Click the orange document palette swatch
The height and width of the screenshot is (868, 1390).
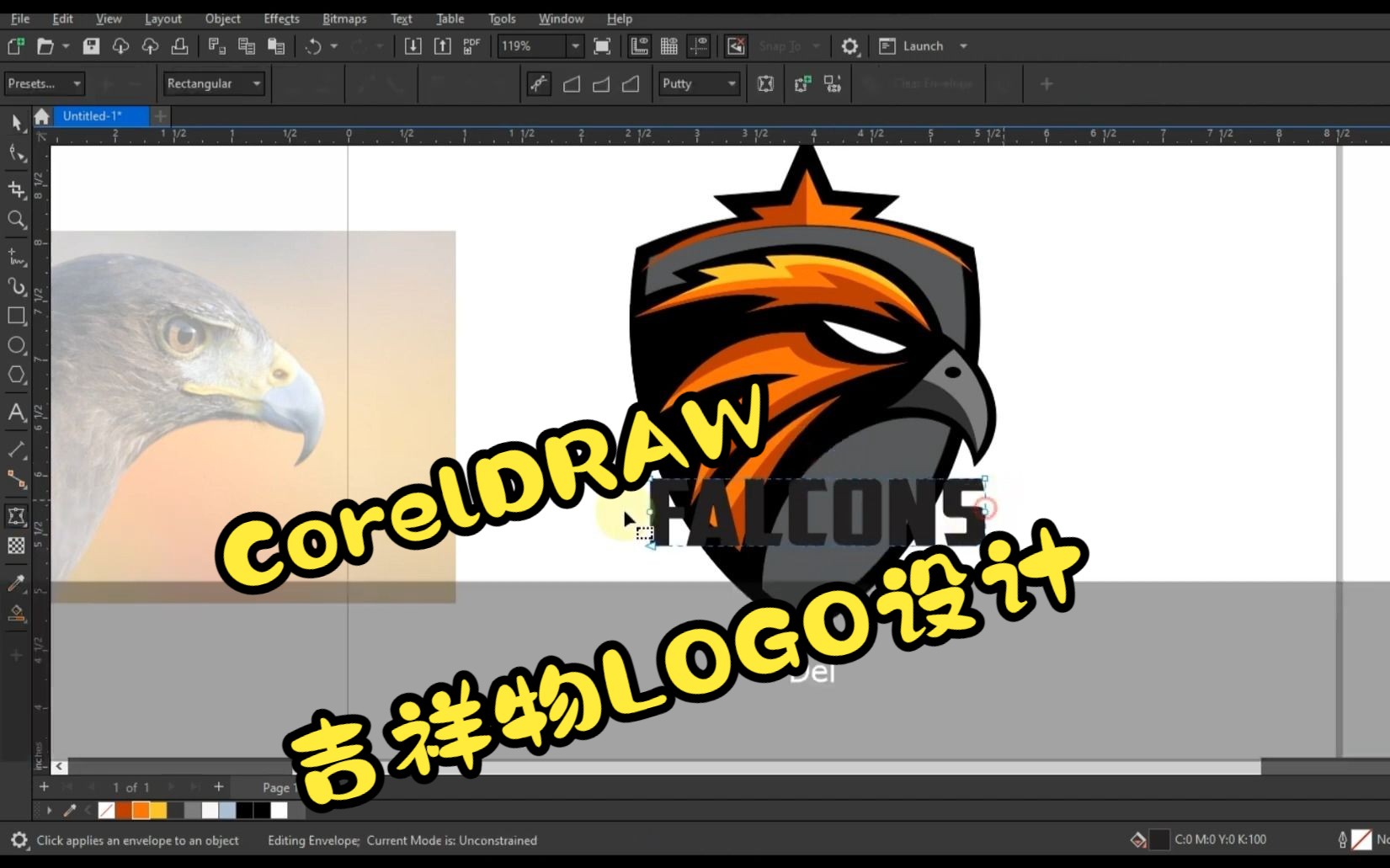[x=141, y=810]
